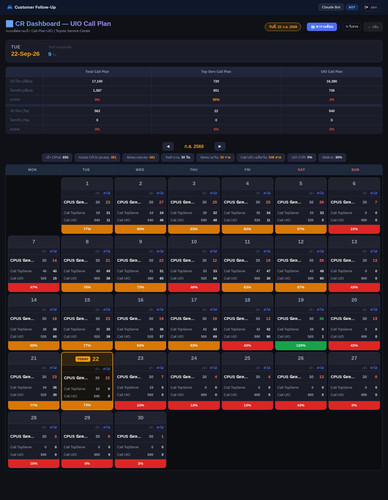
Task: Click the orange date pill in the header
Action: click(283, 27)
